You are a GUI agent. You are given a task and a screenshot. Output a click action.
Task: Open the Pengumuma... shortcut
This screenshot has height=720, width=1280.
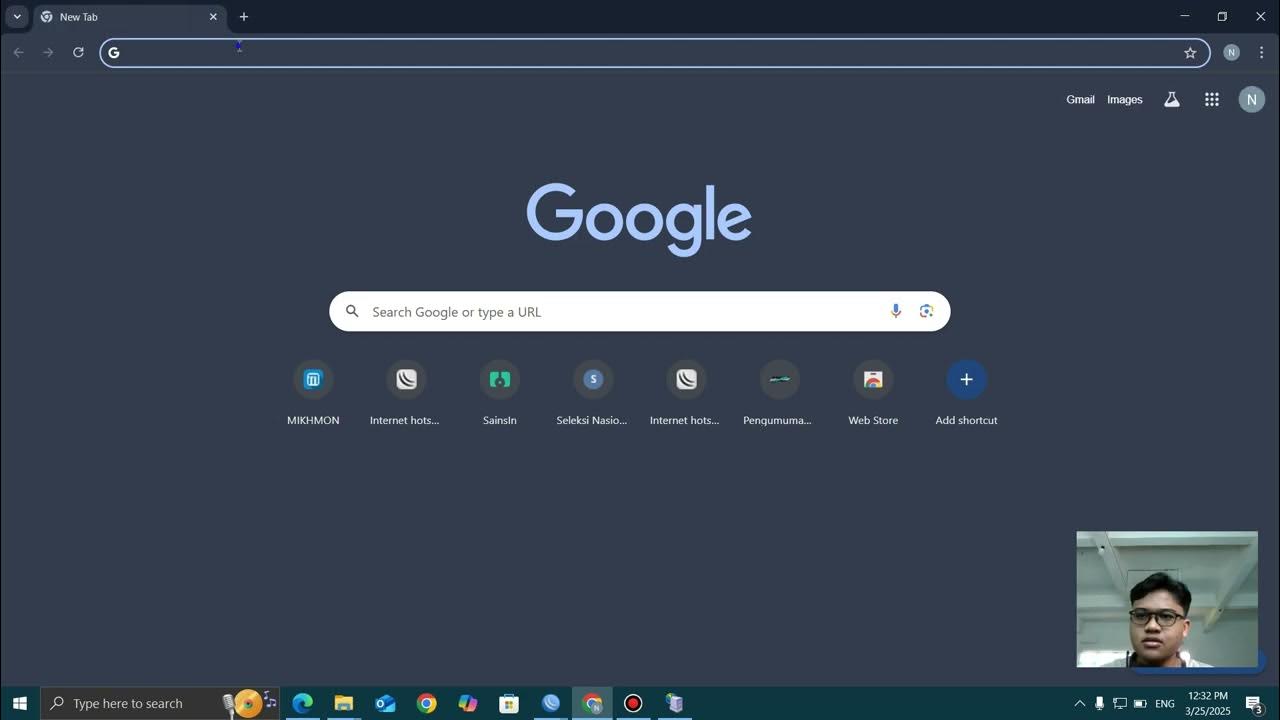click(x=778, y=394)
